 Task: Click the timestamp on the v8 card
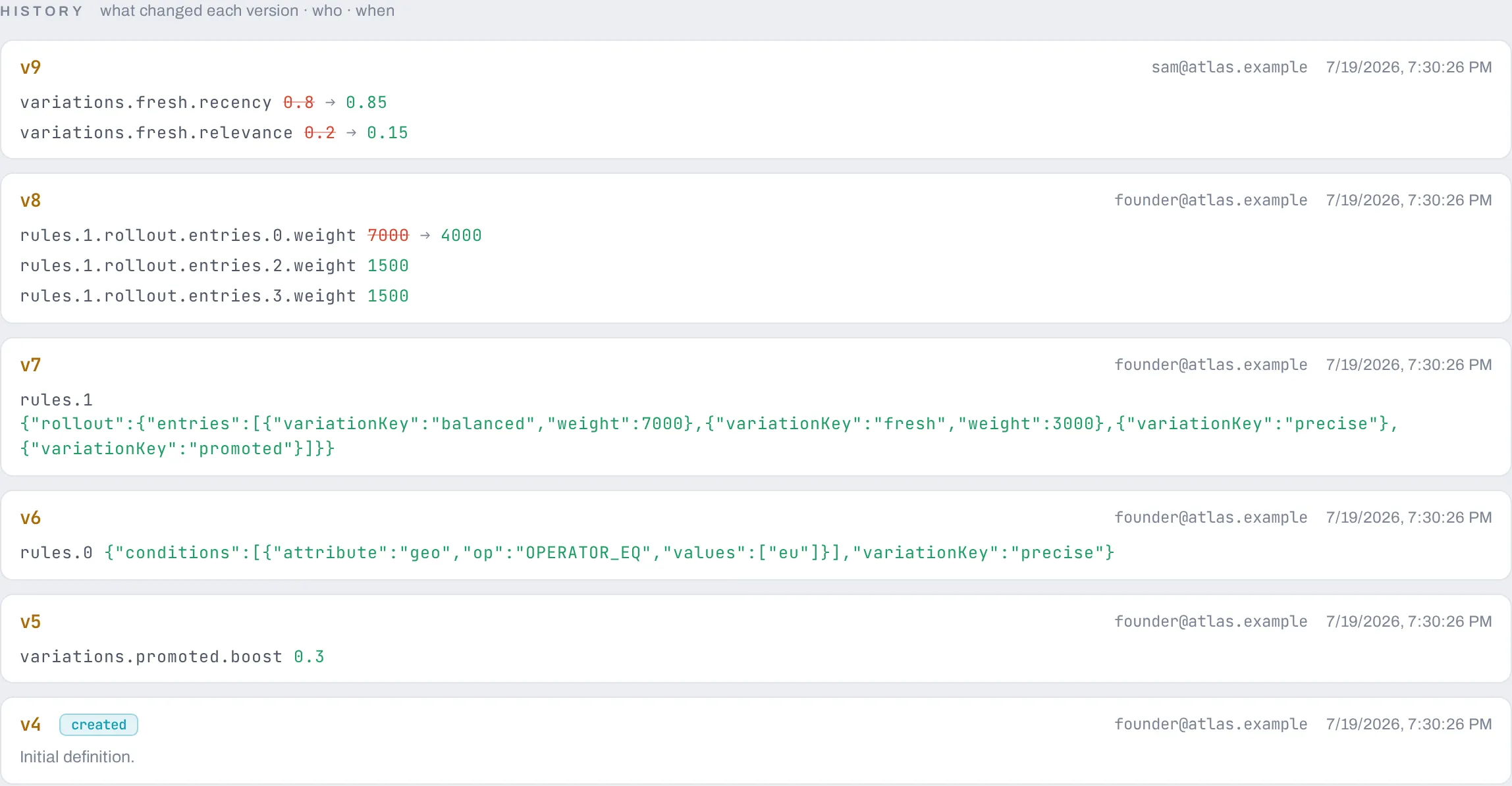(1409, 200)
